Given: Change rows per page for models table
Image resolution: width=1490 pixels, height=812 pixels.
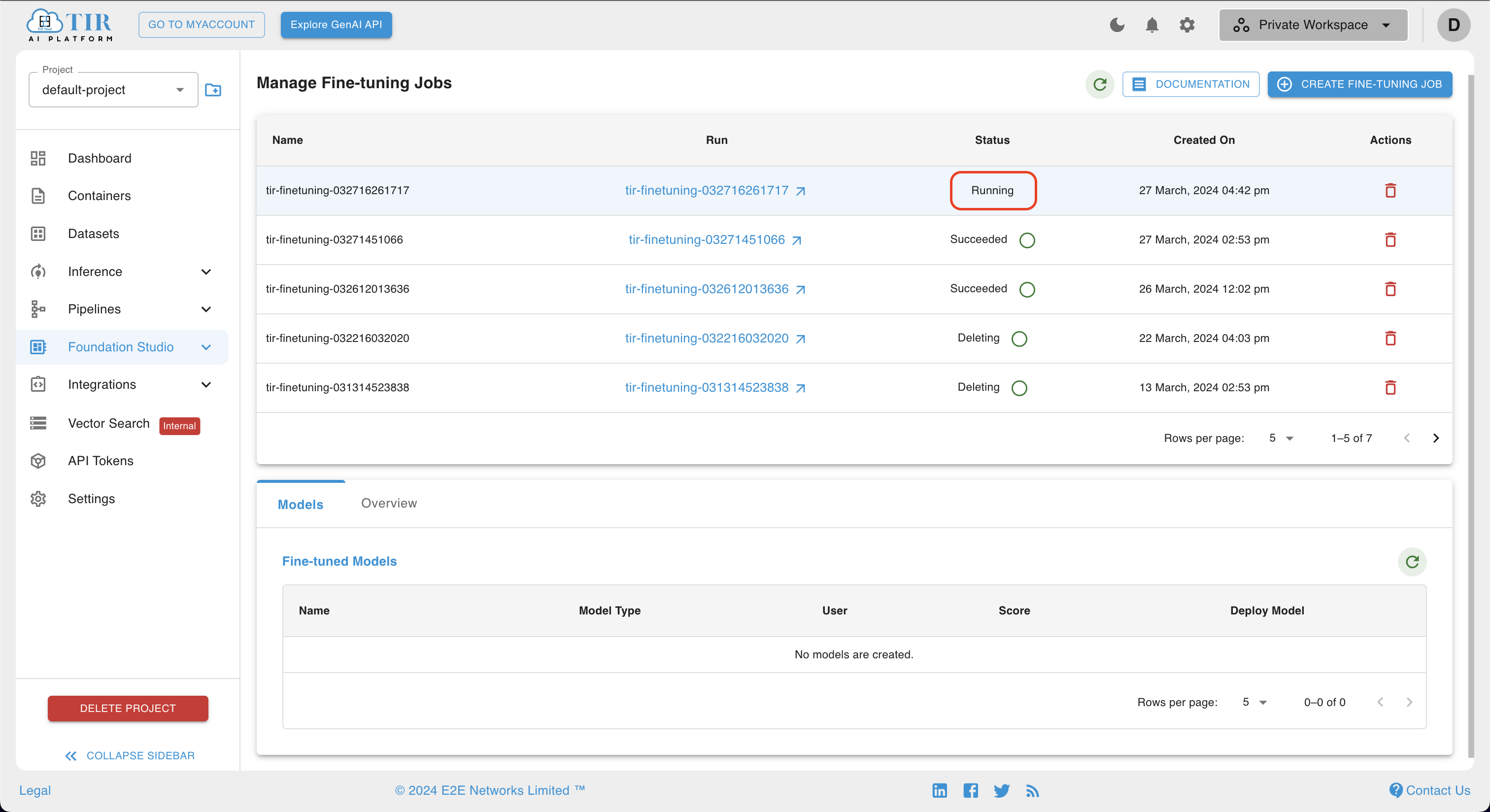Looking at the screenshot, I should [1254, 702].
